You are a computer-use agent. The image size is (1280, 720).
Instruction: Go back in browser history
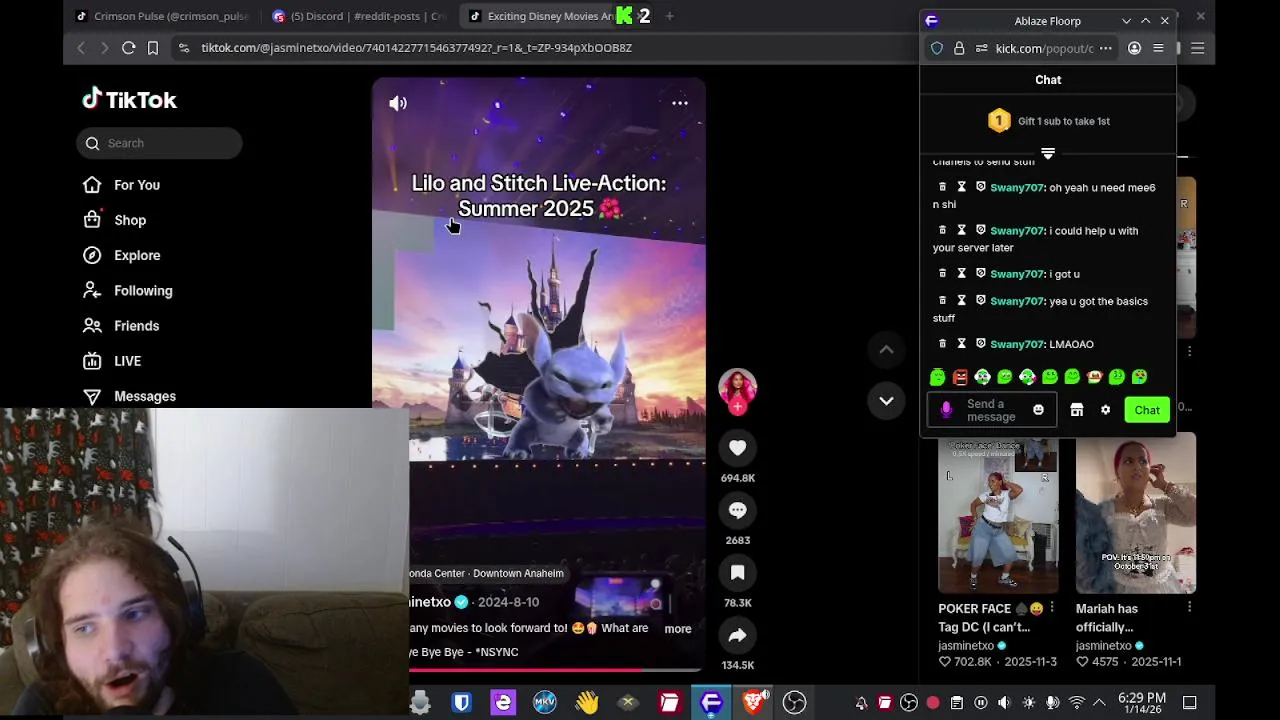pyautogui.click(x=81, y=48)
